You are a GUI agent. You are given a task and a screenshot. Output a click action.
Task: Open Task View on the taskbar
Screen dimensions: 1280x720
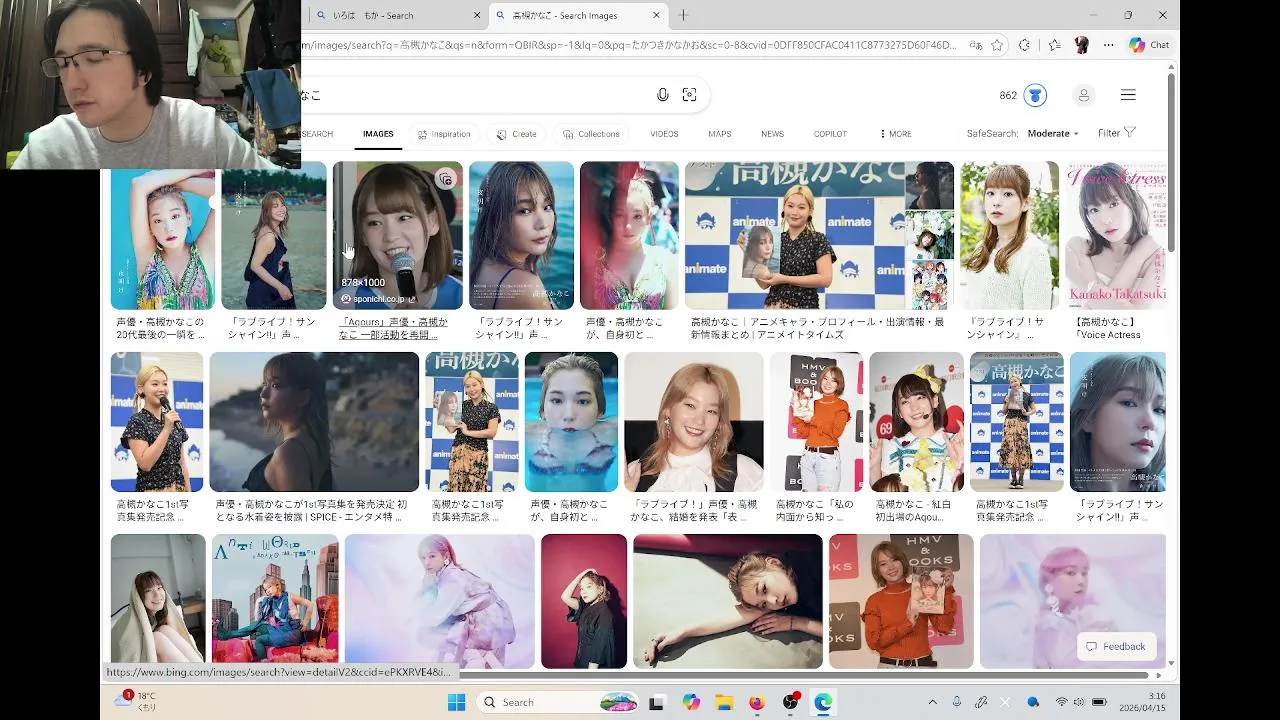click(x=657, y=702)
